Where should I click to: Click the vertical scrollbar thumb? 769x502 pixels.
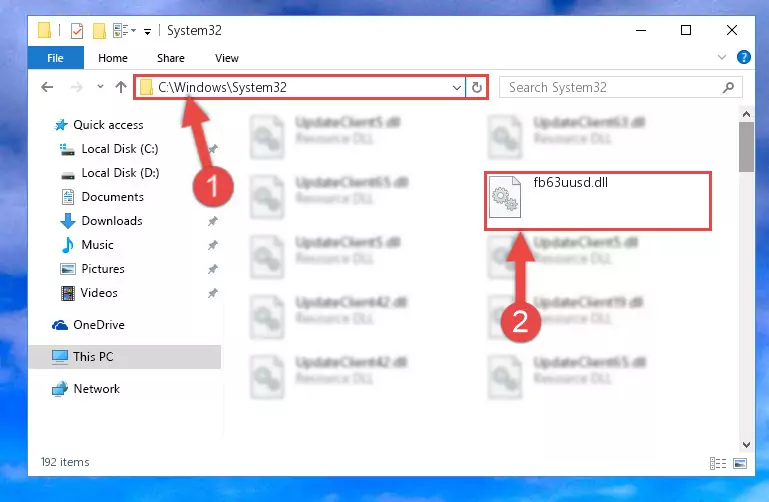[746, 147]
